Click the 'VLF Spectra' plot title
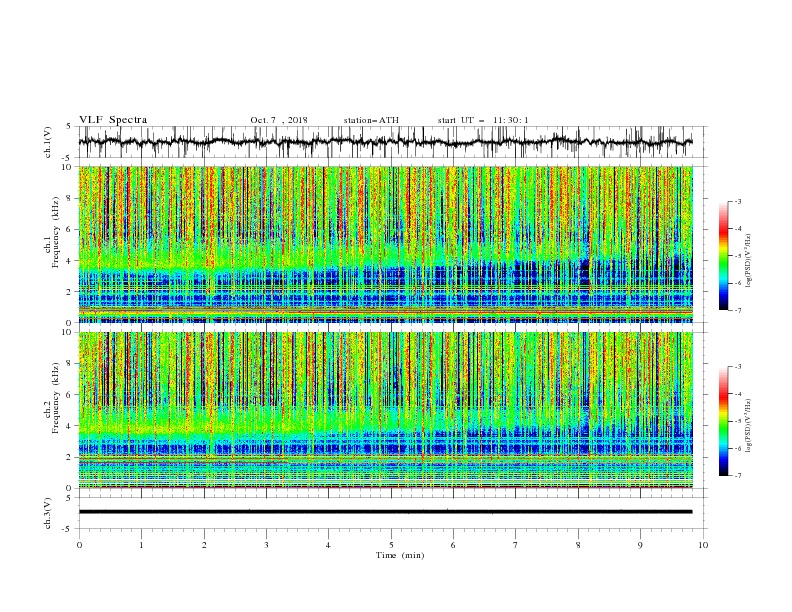Viewport: 792px width, 612px height. (113, 120)
